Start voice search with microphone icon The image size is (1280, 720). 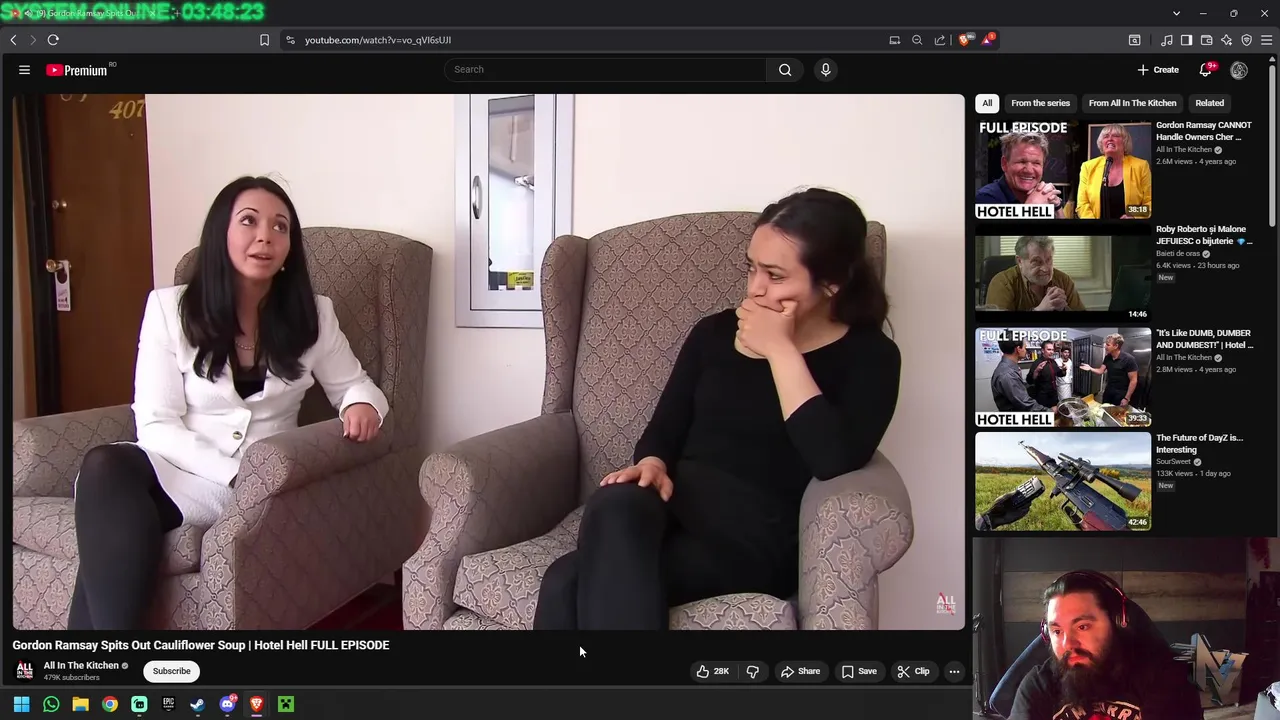(x=825, y=70)
